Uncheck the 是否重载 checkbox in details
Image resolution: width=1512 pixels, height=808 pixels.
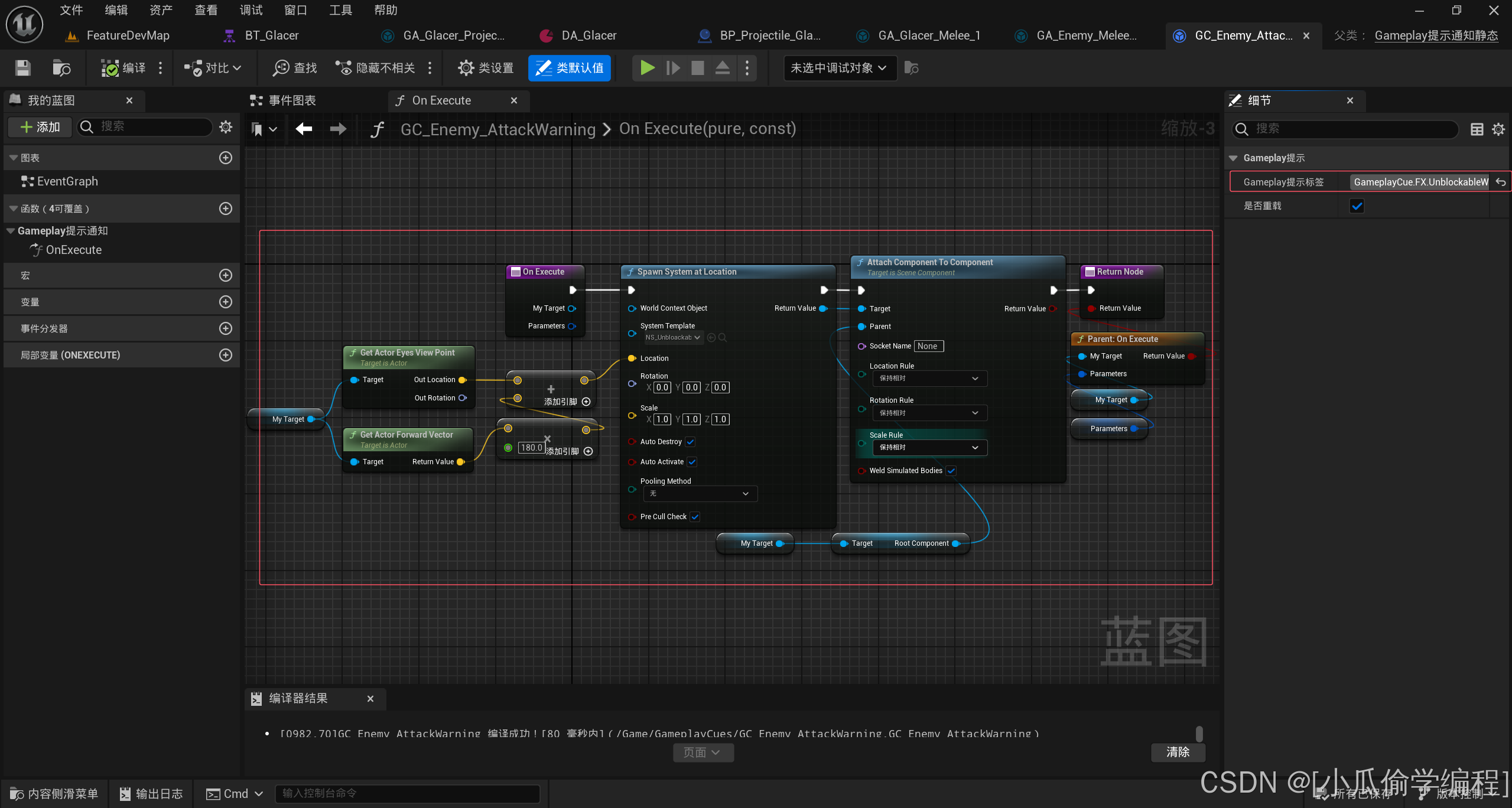pyautogui.click(x=1357, y=206)
